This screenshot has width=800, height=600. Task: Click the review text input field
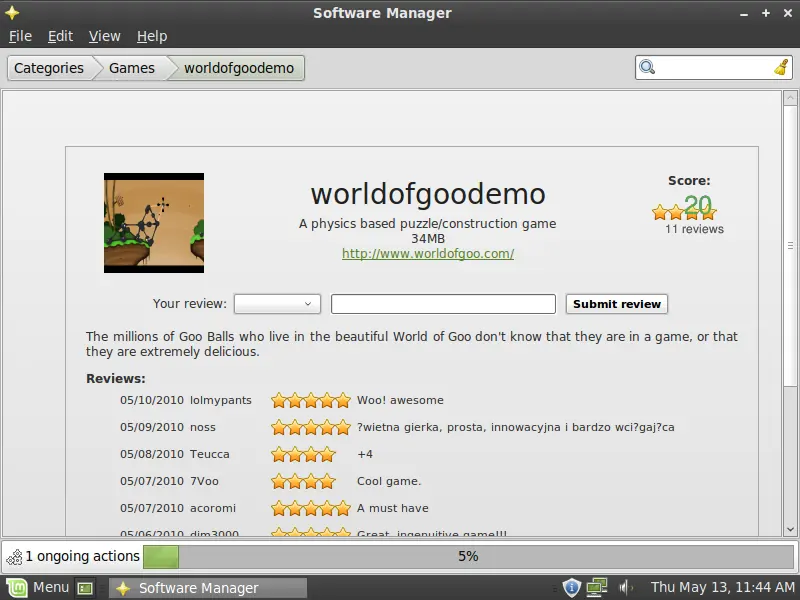point(443,304)
